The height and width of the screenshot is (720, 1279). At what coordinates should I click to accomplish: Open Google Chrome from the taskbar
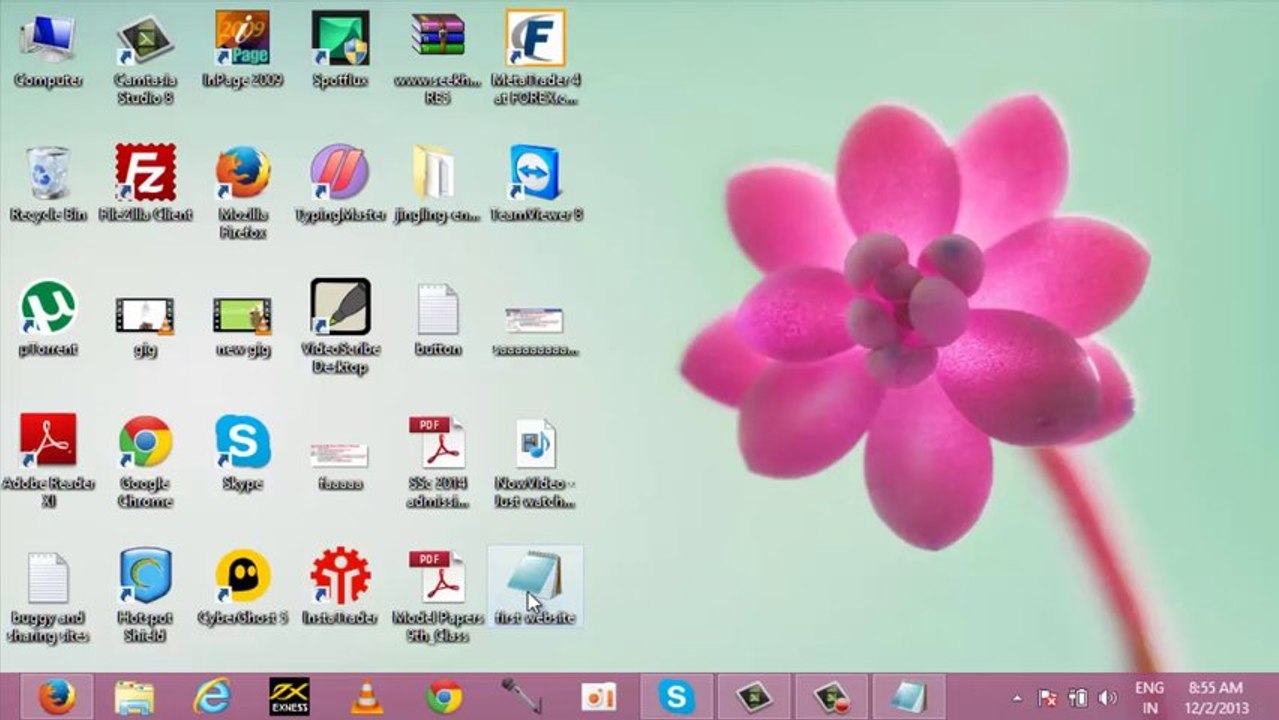tap(444, 696)
